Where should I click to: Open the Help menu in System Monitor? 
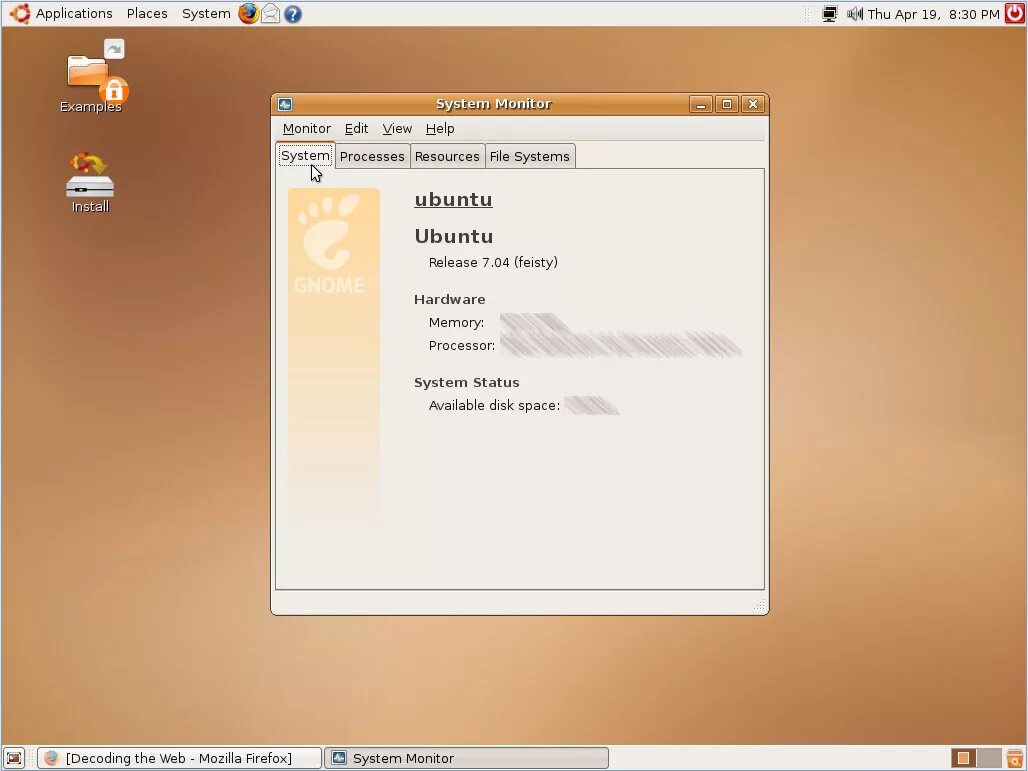440,128
